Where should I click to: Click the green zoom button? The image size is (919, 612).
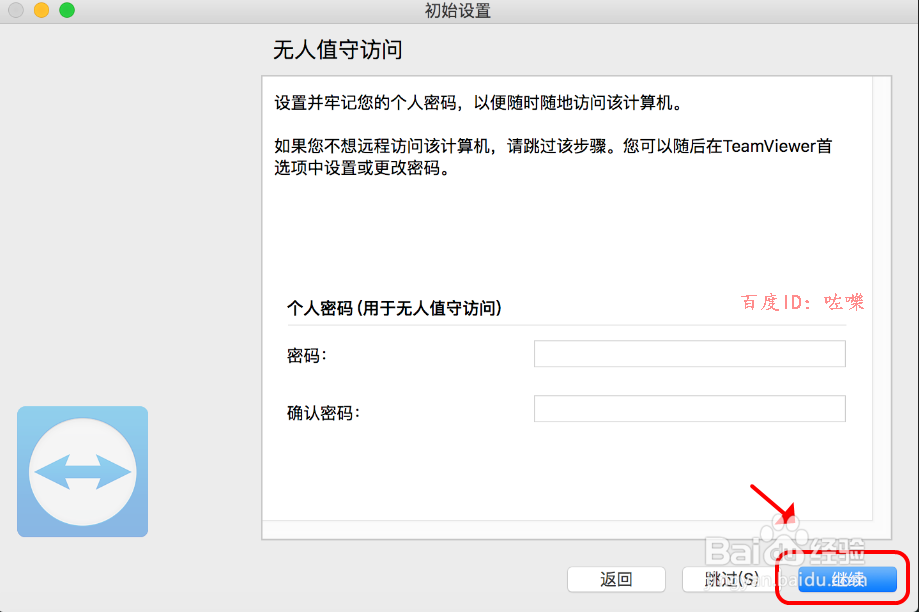[x=66, y=11]
